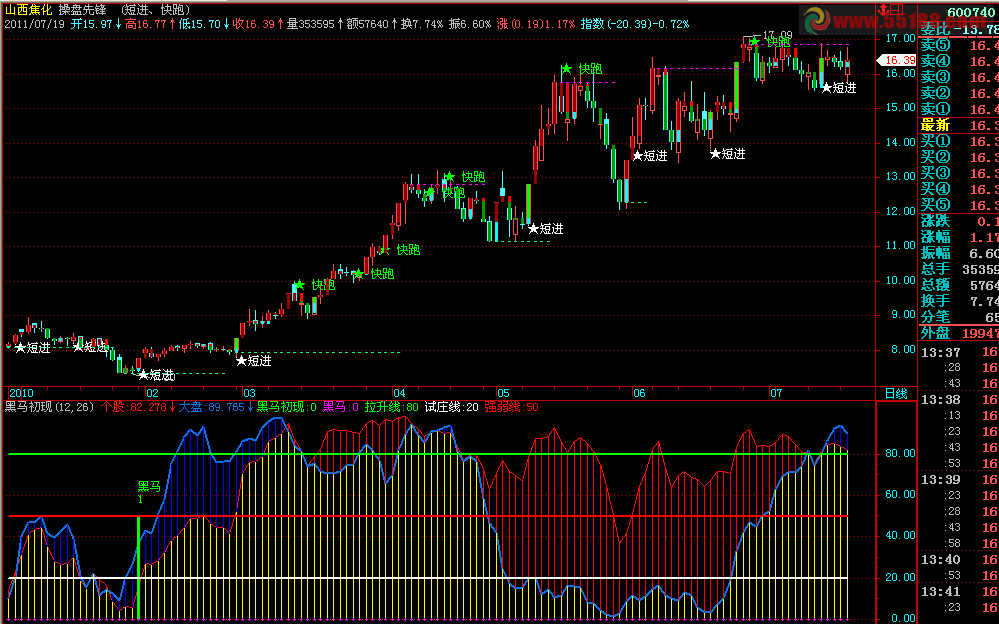Select the 日线 period label

coord(896,392)
